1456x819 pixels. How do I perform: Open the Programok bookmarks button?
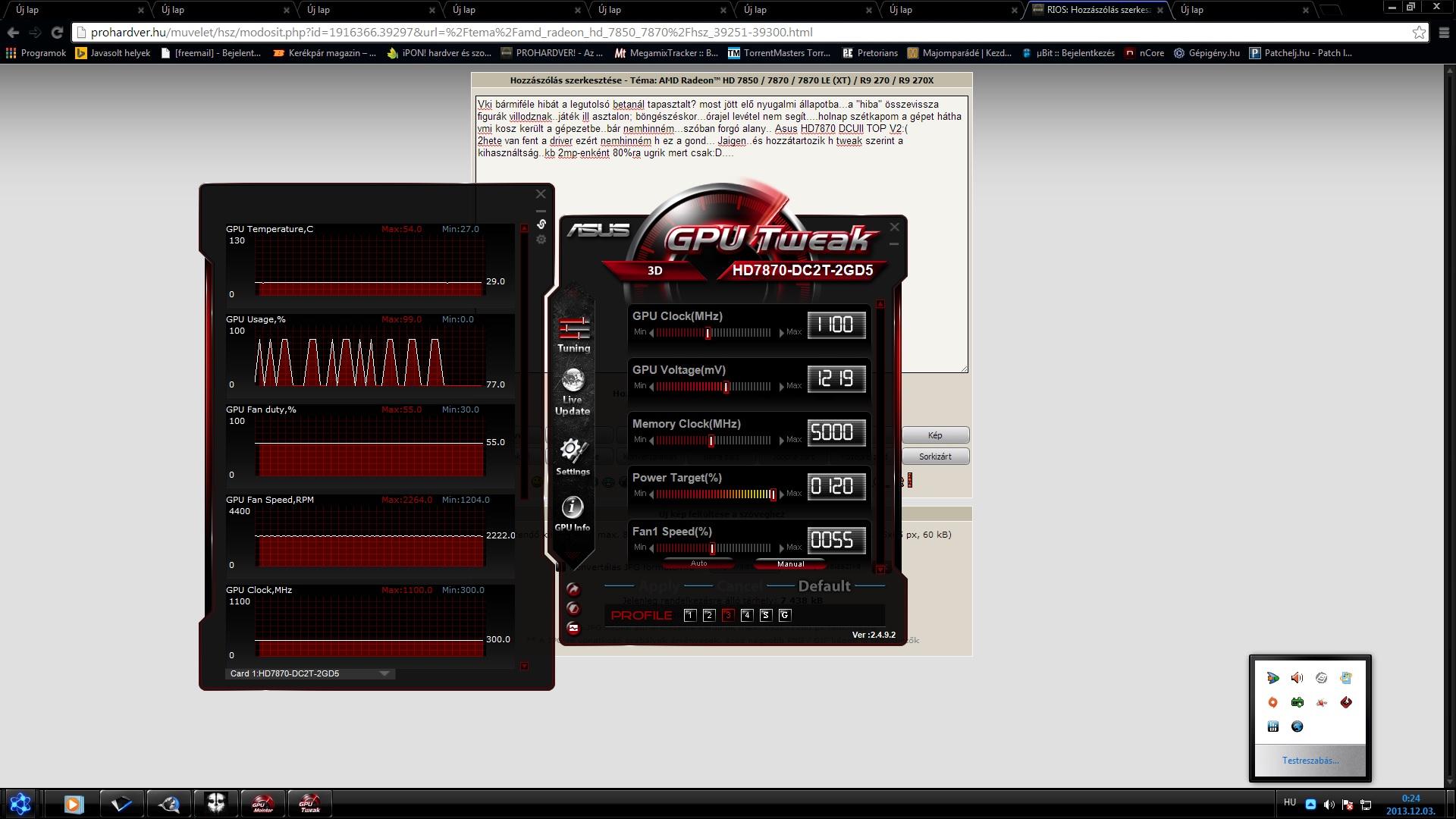36,53
